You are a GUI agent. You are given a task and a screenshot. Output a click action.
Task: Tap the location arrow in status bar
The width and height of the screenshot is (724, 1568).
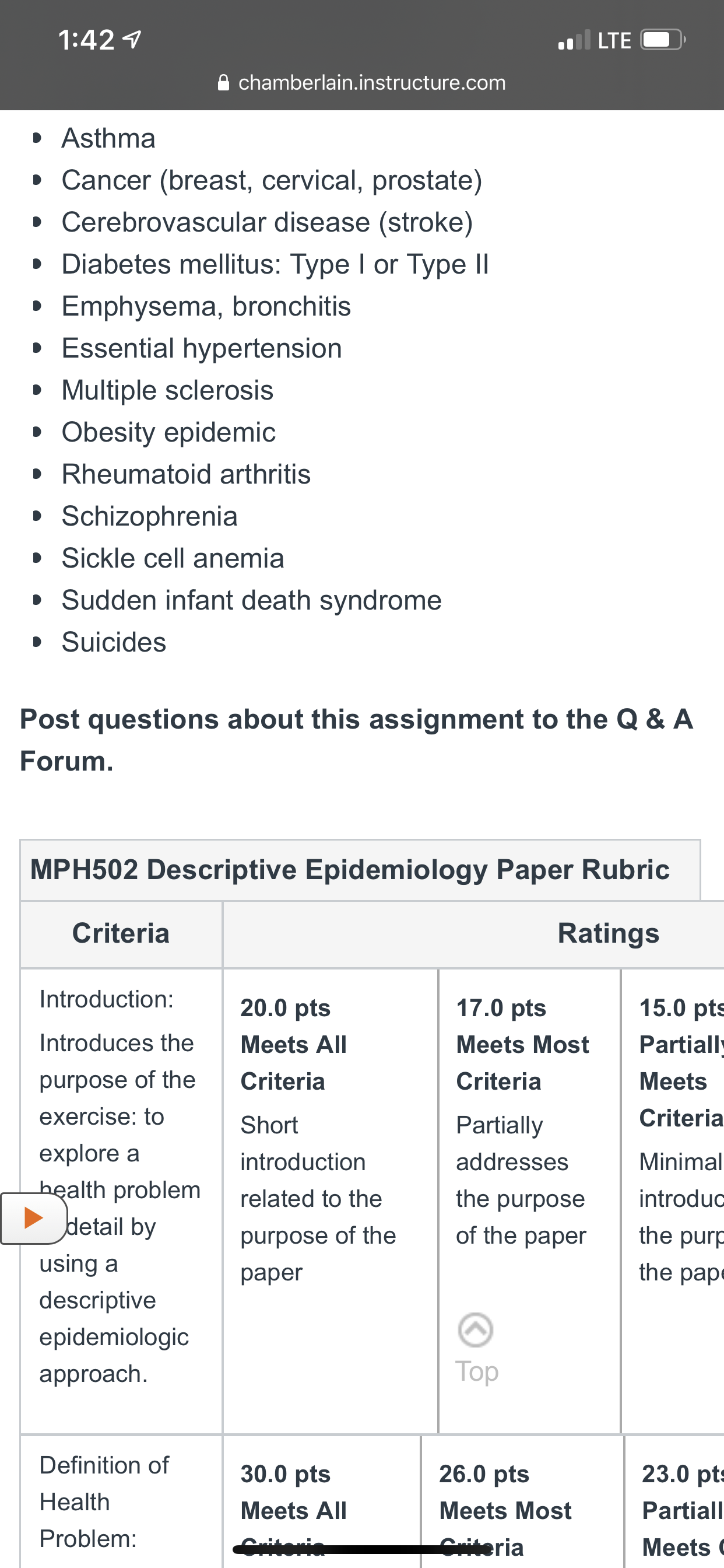pos(132,40)
